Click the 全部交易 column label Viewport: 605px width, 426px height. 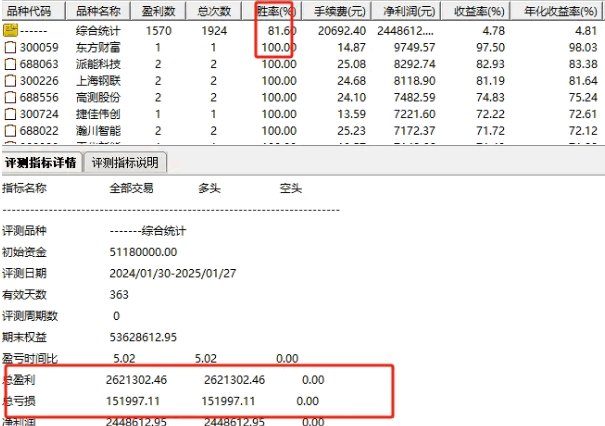(132, 188)
